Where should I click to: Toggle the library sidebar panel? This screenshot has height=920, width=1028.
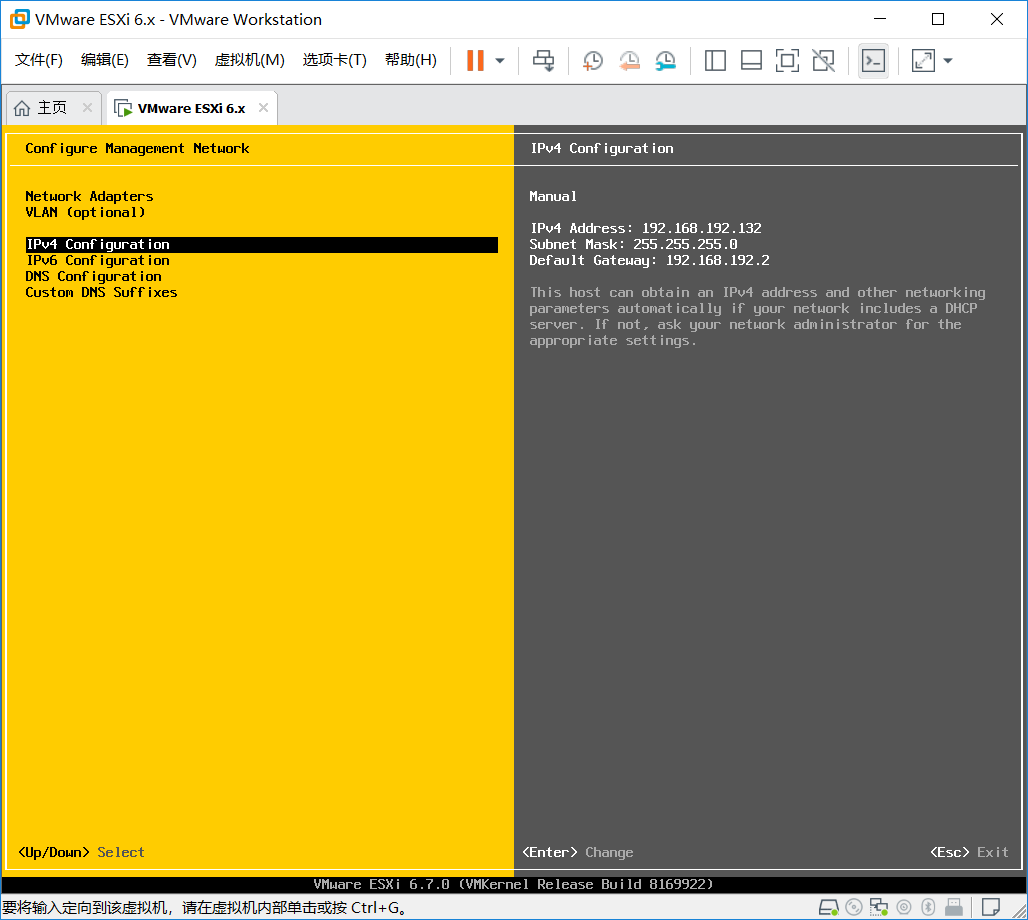715,61
